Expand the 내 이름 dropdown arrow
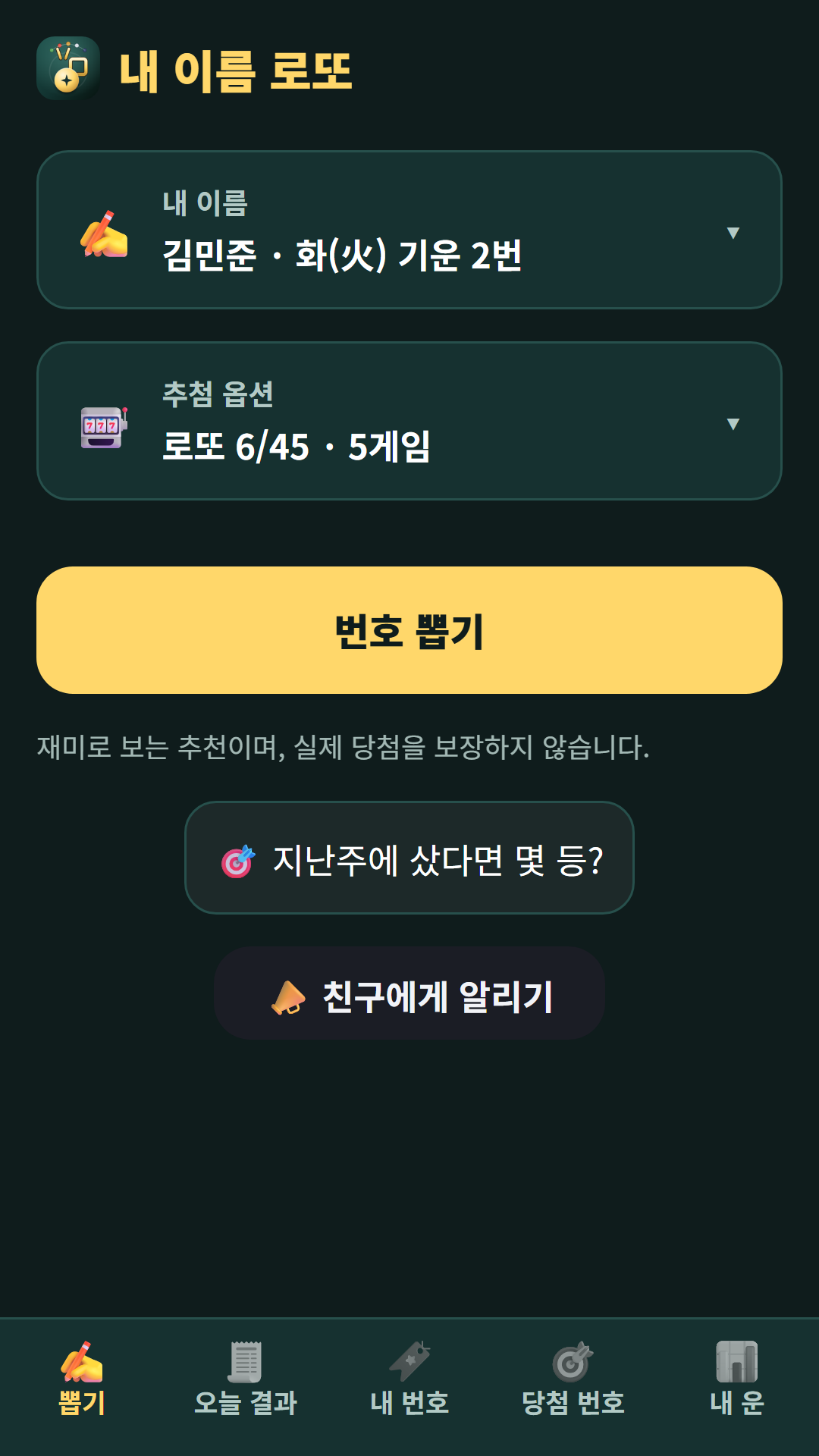The image size is (819, 1456). click(733, 233)
